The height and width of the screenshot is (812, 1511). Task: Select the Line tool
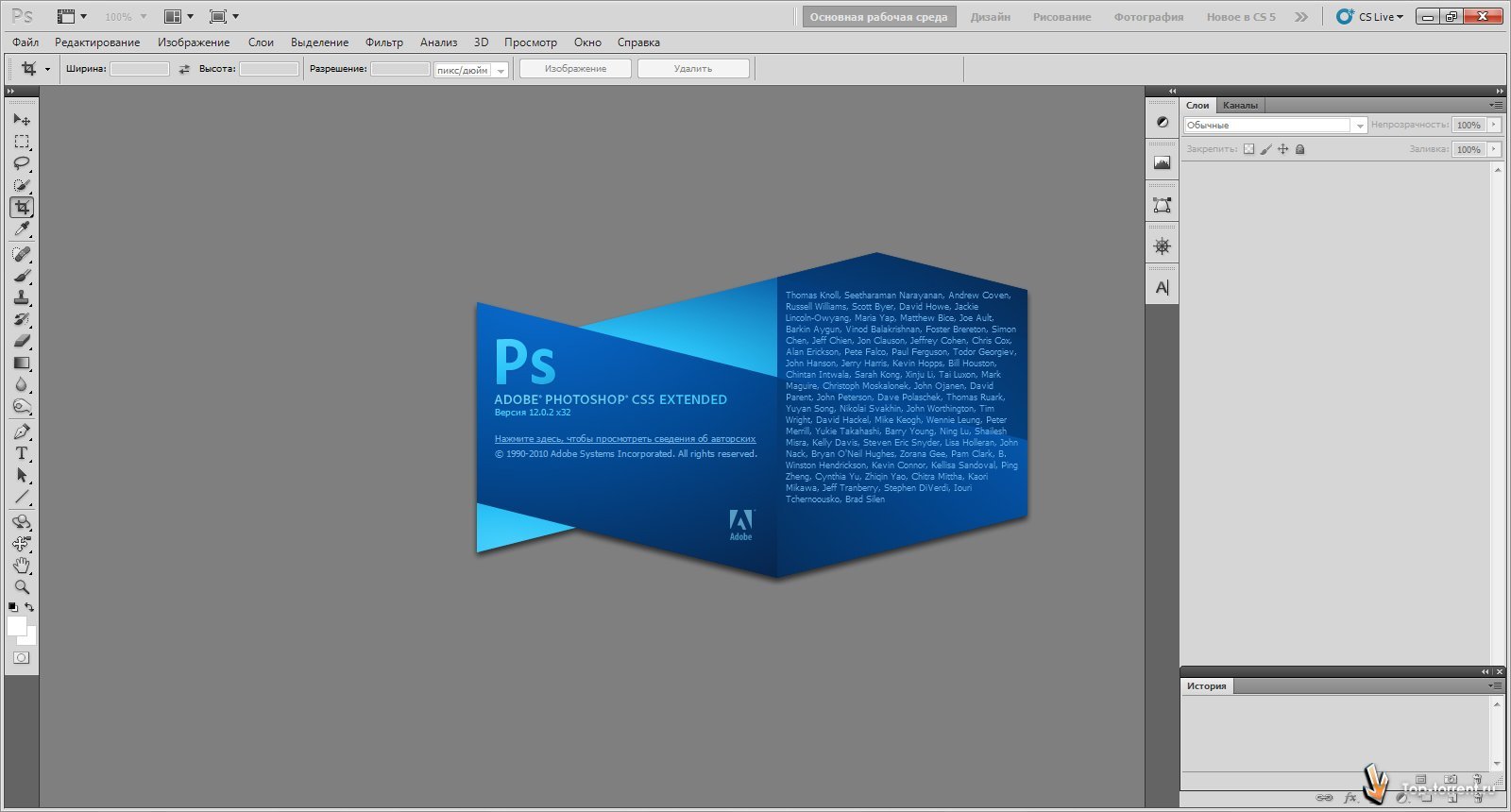point(22,497)
